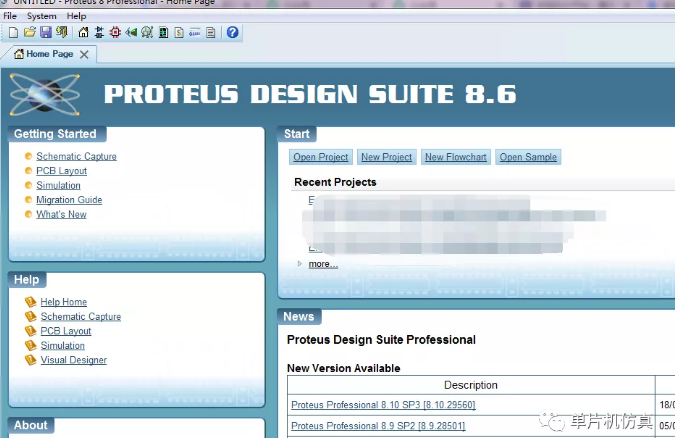This screenshot has height=438, width=679.
Task: Click the Home Page toolbar house icon
Action: (83, 33)
